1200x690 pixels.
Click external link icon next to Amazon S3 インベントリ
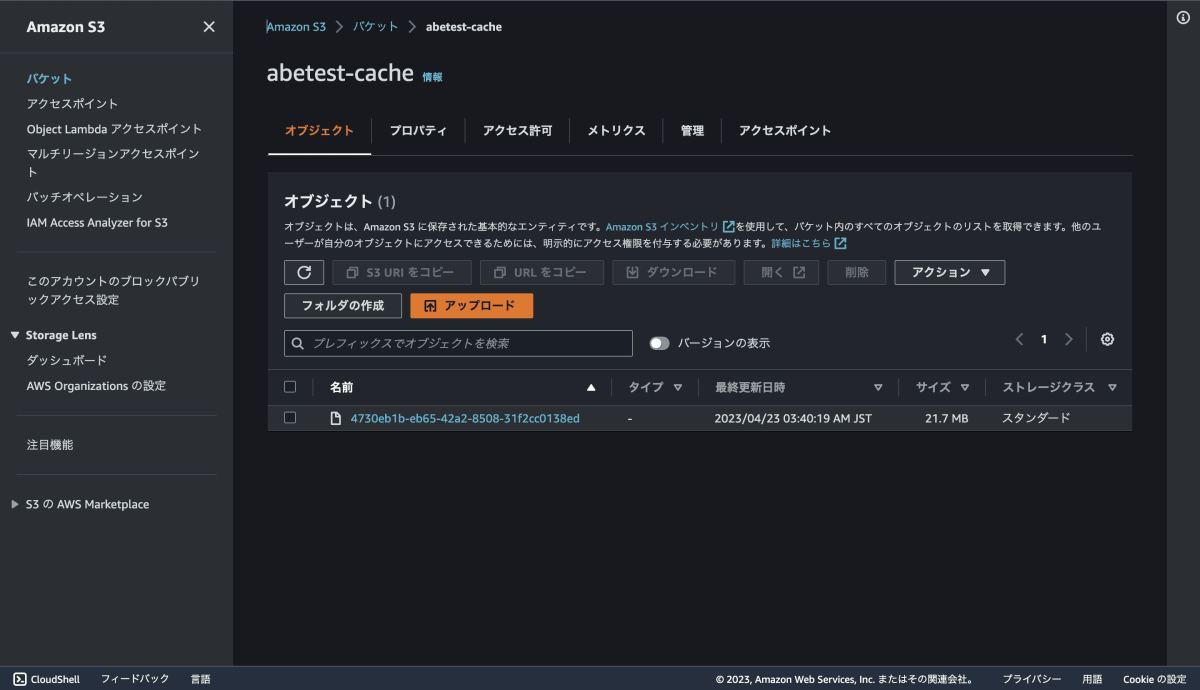[x=728, y=227]
